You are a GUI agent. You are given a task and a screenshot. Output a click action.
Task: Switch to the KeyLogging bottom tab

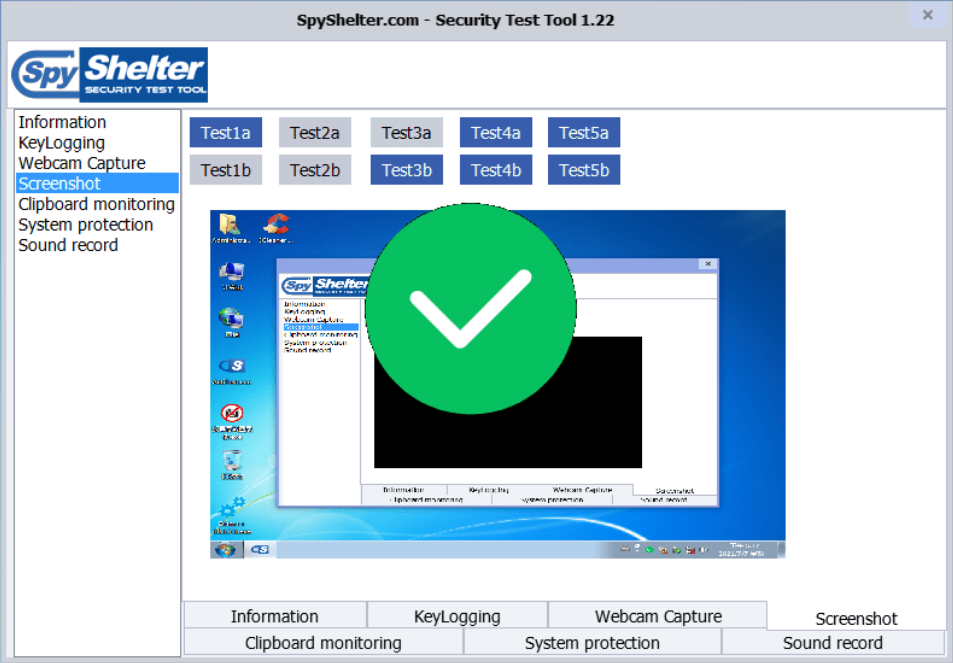click(457, 616)
